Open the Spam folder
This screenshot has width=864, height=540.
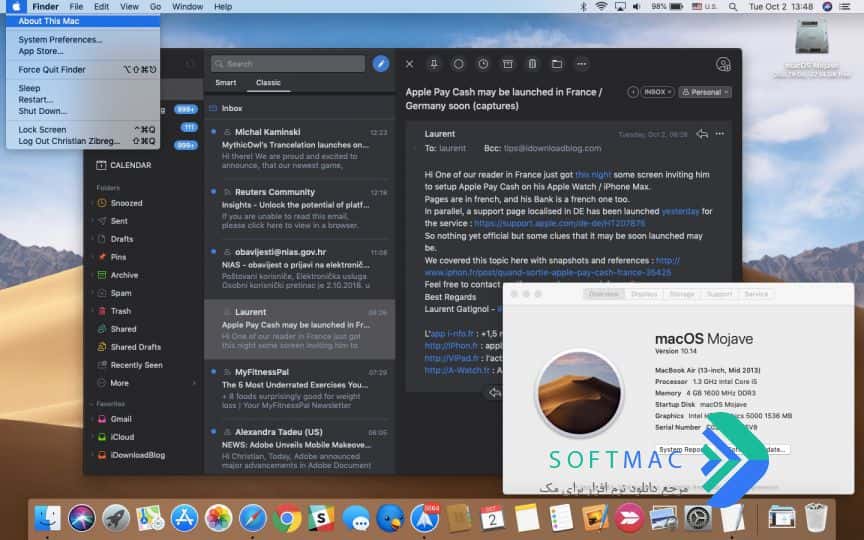click(x=115, y=293)
